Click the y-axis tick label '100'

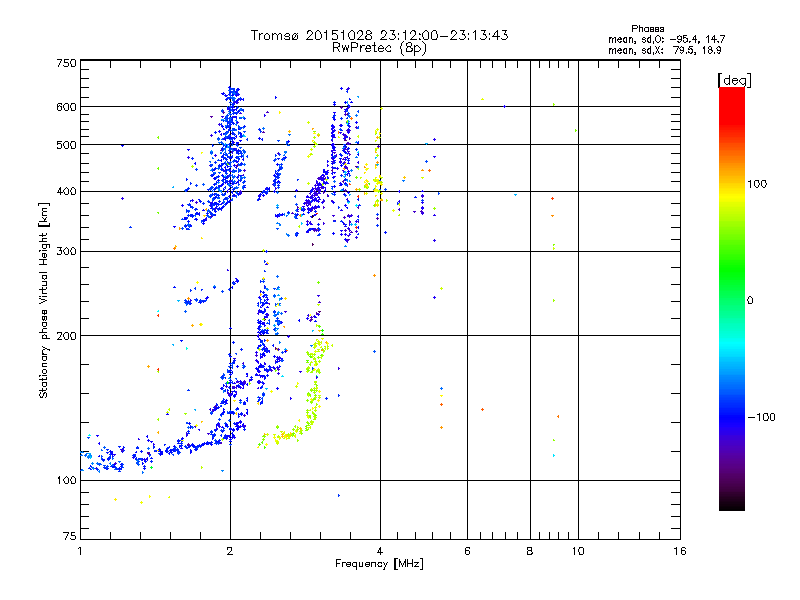[x=66, y=481]
